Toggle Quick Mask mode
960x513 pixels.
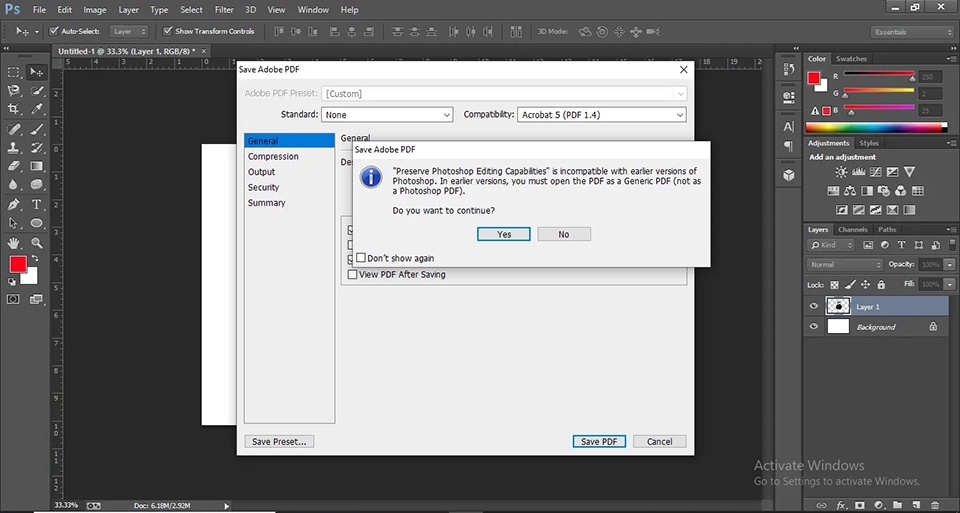pos(13,299)
